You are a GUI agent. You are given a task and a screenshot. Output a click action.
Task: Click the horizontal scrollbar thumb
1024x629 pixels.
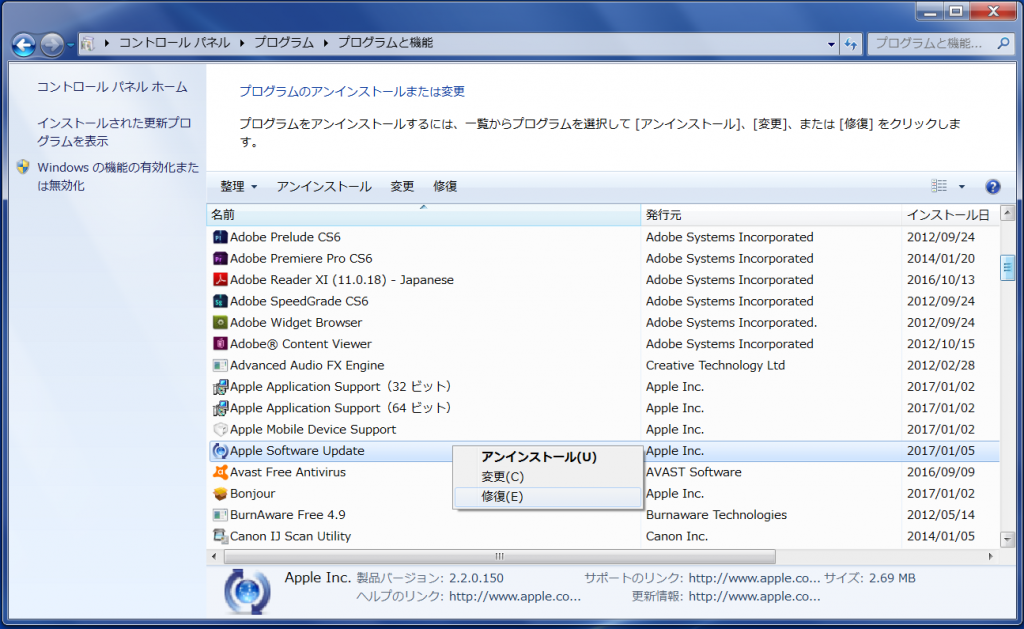point(500,556)
